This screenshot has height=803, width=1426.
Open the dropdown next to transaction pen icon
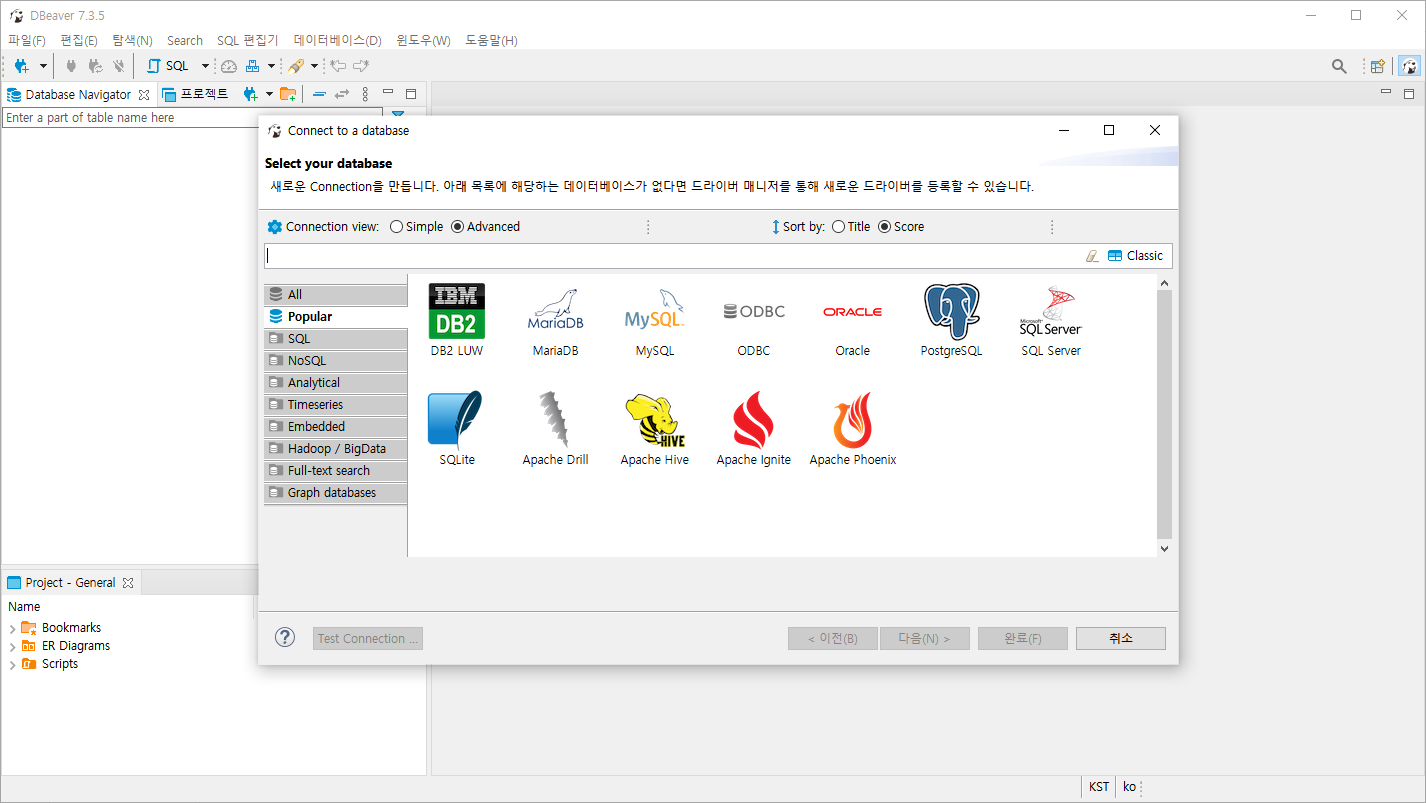(314, 66)
